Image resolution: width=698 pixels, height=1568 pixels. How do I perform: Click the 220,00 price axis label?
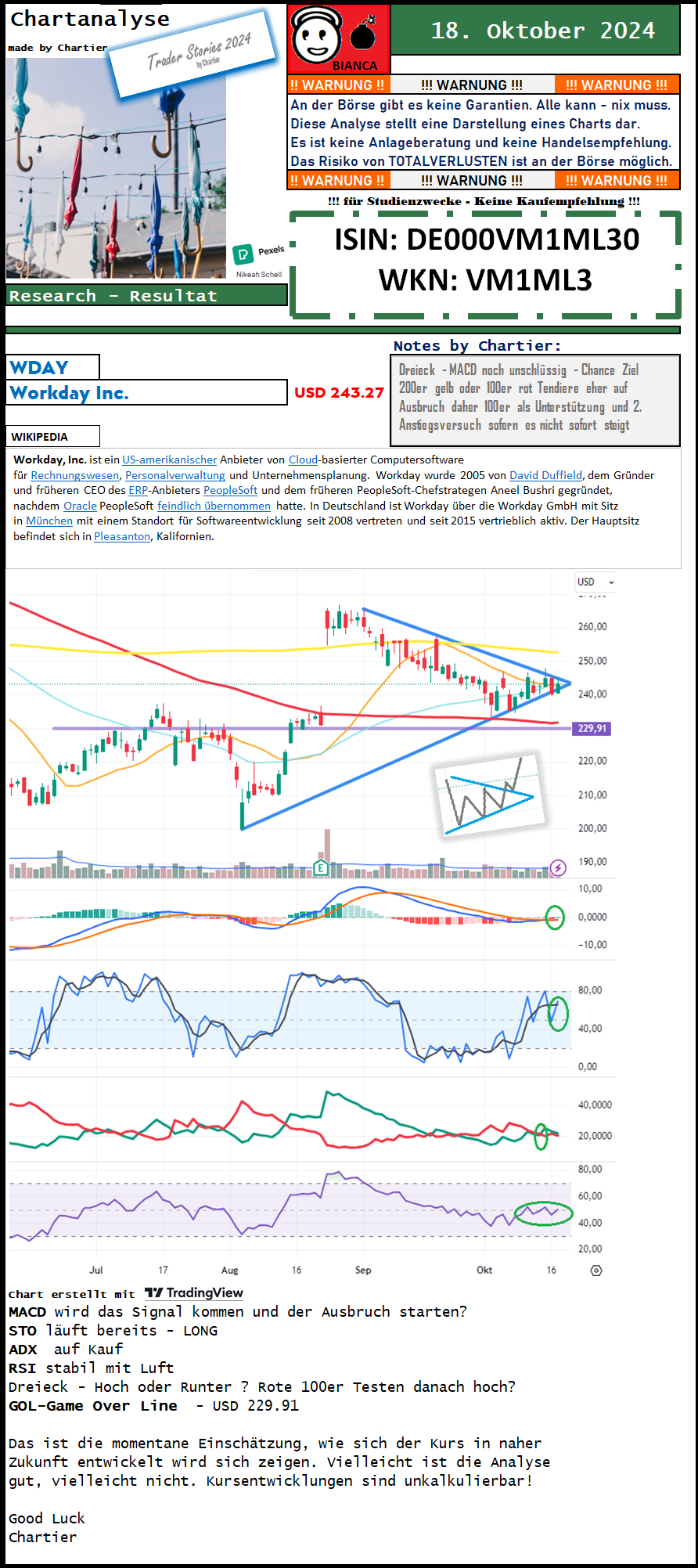coord(592,761)
